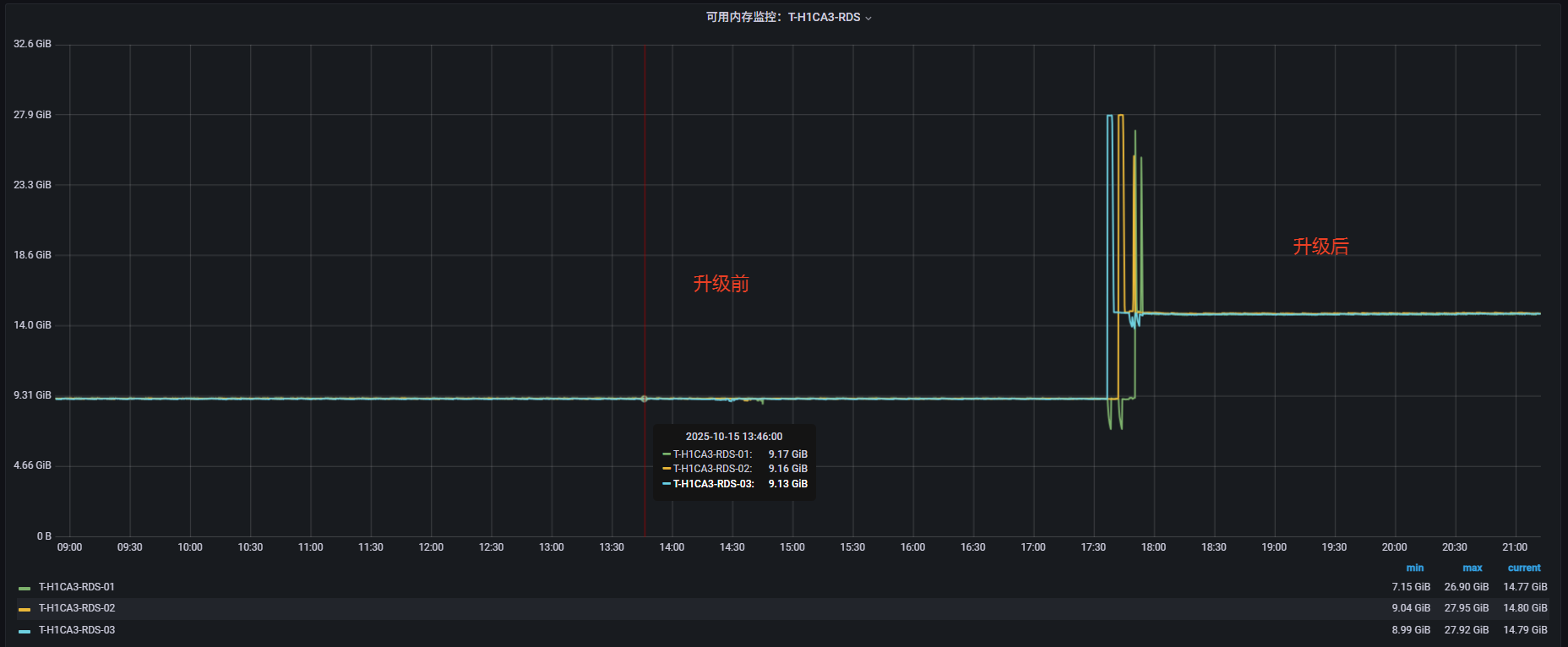
Task: Toggle T-H1CA3-RDS-02 series in legend
Action: click(77, 608)
